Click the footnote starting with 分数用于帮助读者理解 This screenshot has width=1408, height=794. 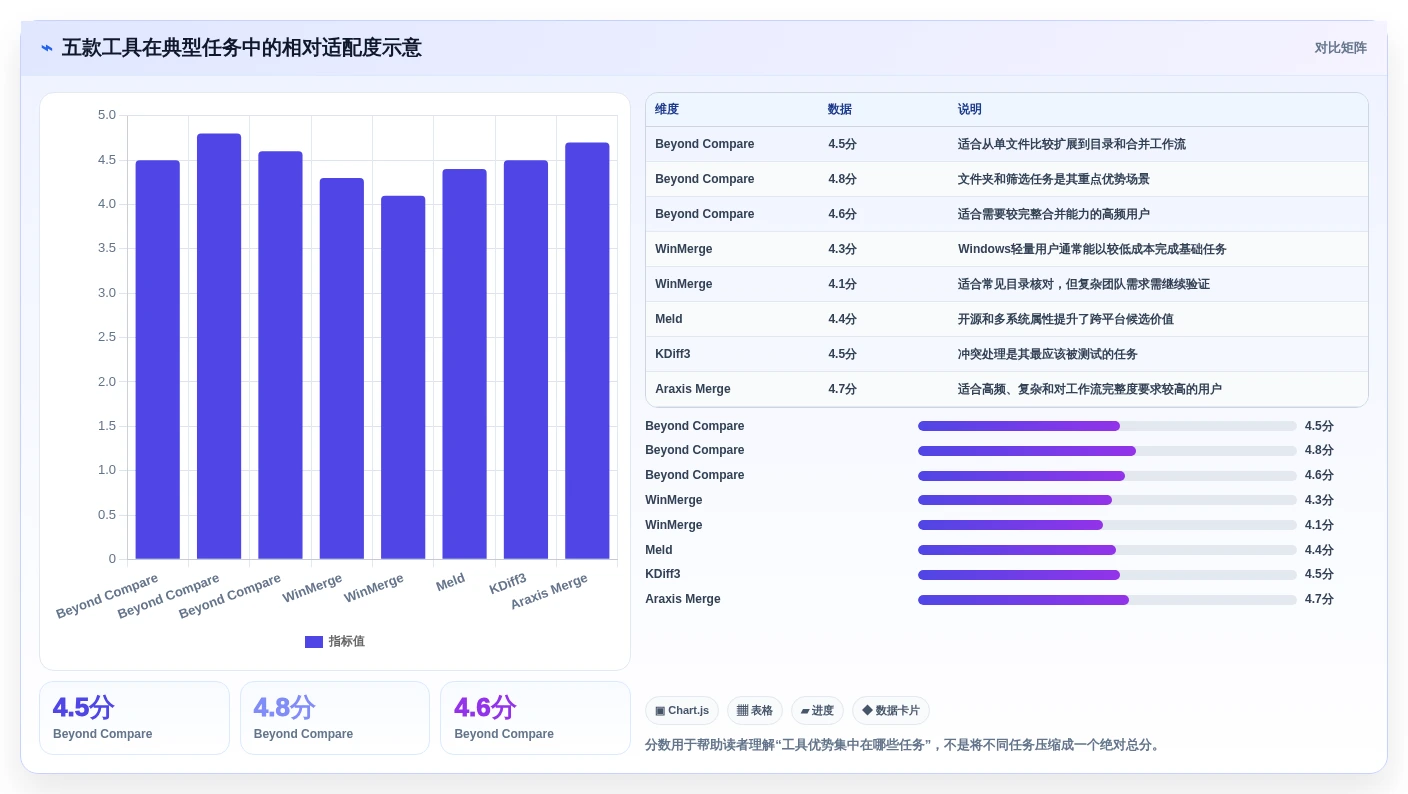pyautogui.click(x=904, y=745)
